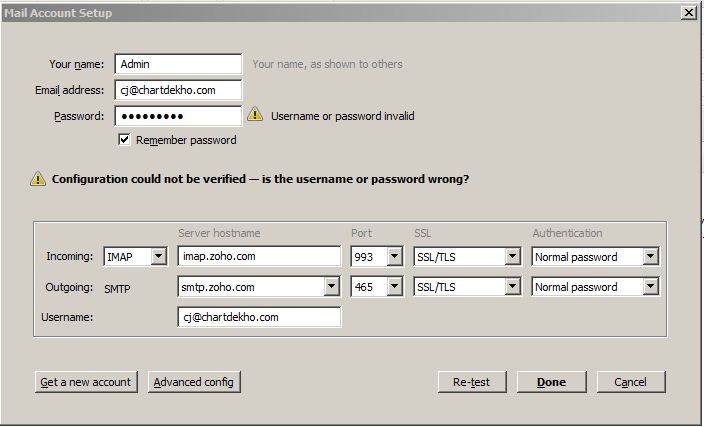Open the incoming SSL/TLS dropdown
The image size is (704, 427).
512,257
